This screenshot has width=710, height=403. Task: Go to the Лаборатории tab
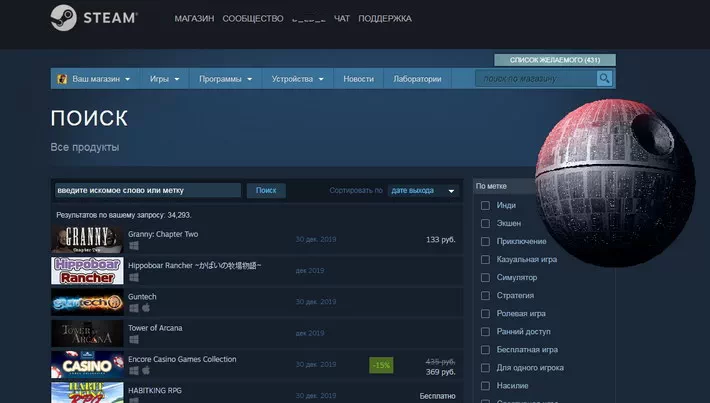point(417,79)
